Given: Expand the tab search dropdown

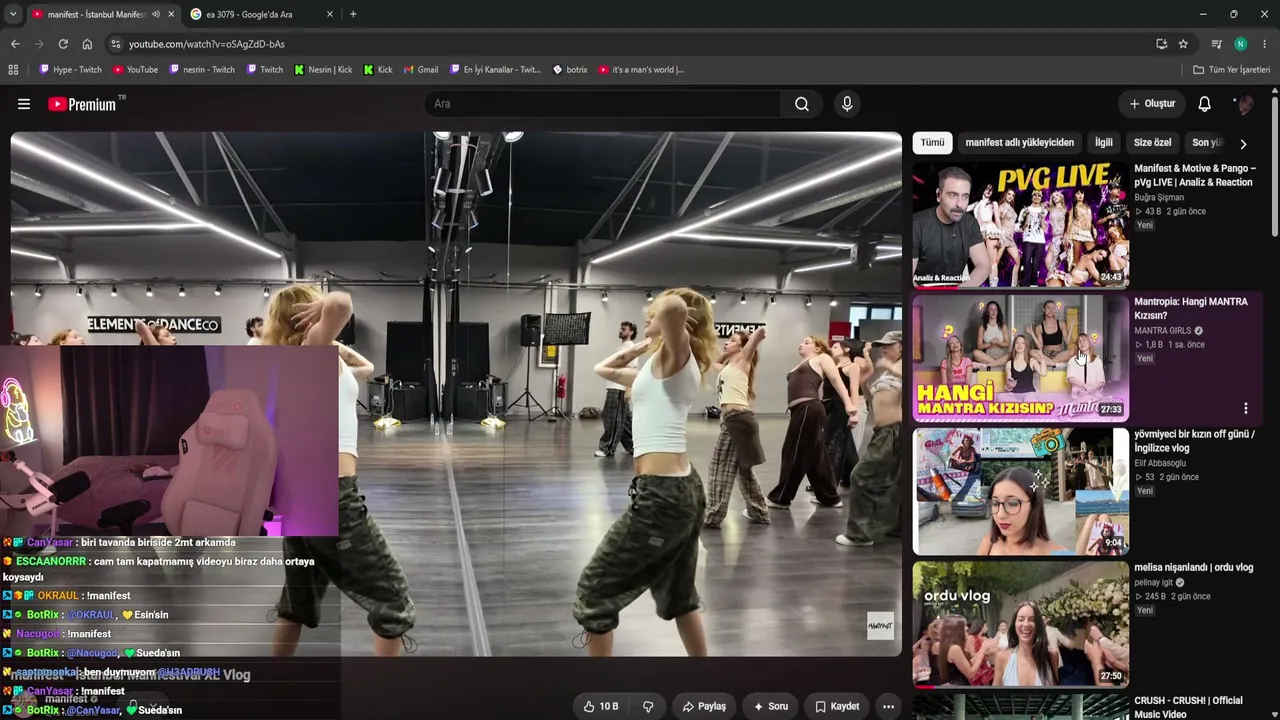Looking at the screenshot, I should (14, 14).
